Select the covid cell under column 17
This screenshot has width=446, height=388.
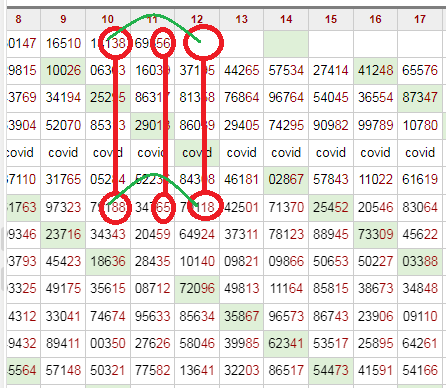coord(420,153)
